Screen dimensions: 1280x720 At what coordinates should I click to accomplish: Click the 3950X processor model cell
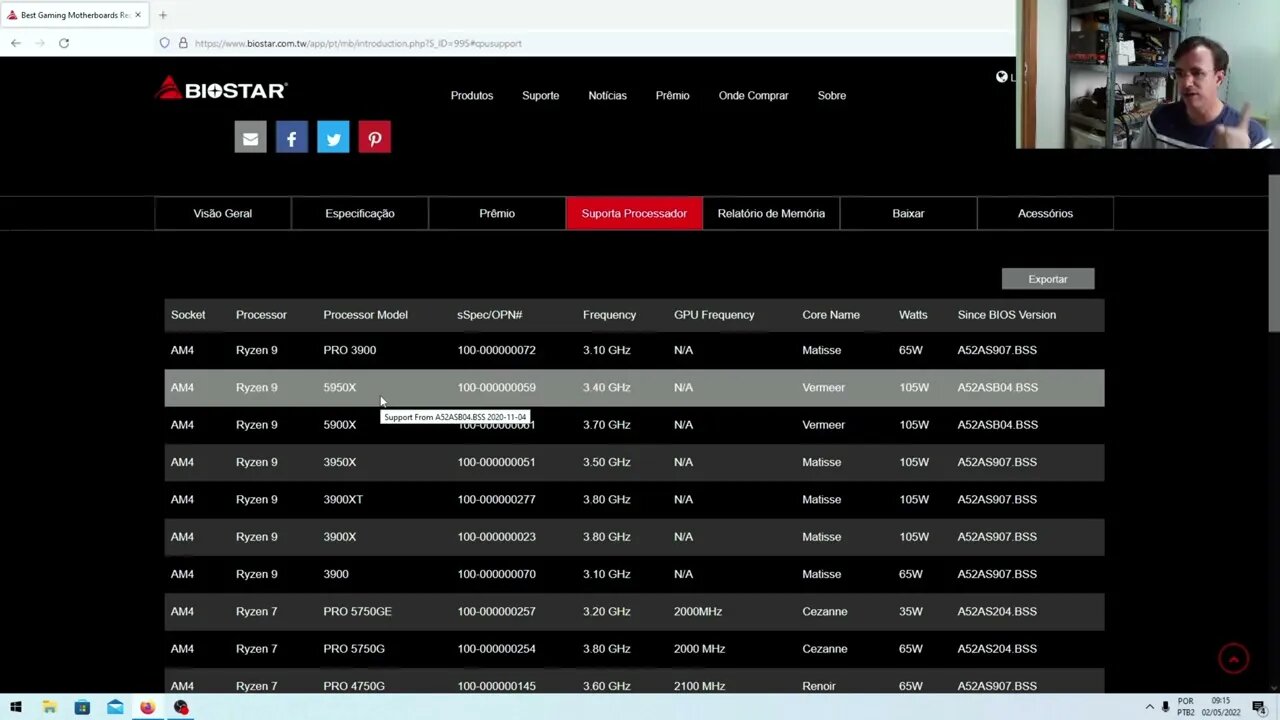(340, 462)
